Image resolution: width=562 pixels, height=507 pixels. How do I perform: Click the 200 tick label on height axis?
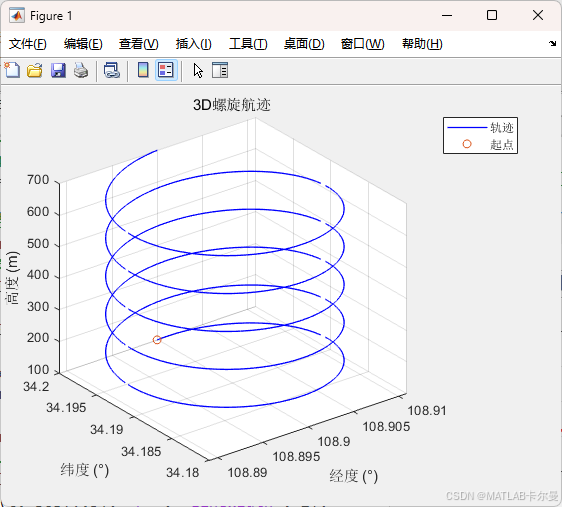click(x=38, y=338)
